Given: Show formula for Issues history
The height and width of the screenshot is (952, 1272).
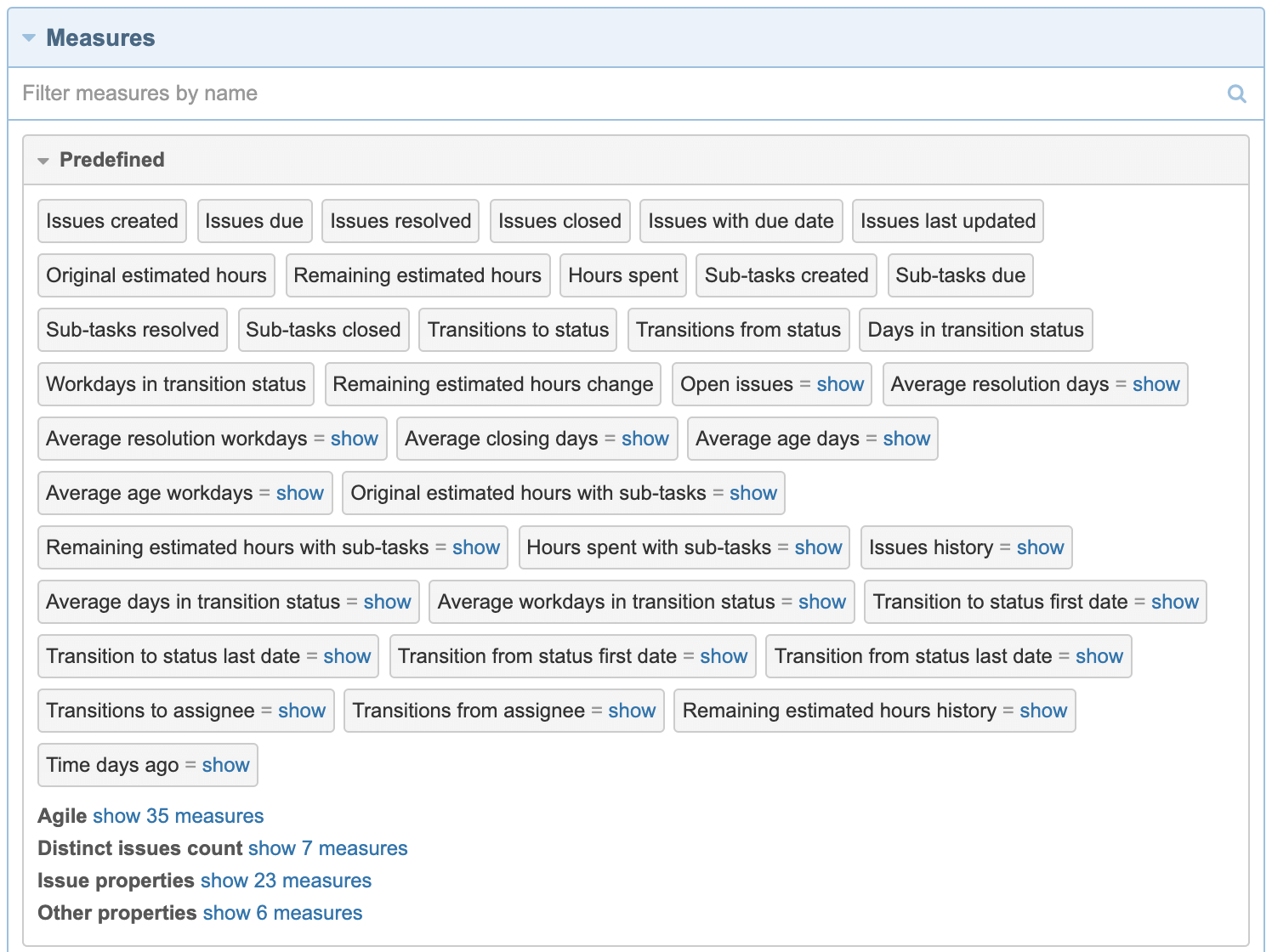Looking at the screenshot, I should [x=1040, y=547].
